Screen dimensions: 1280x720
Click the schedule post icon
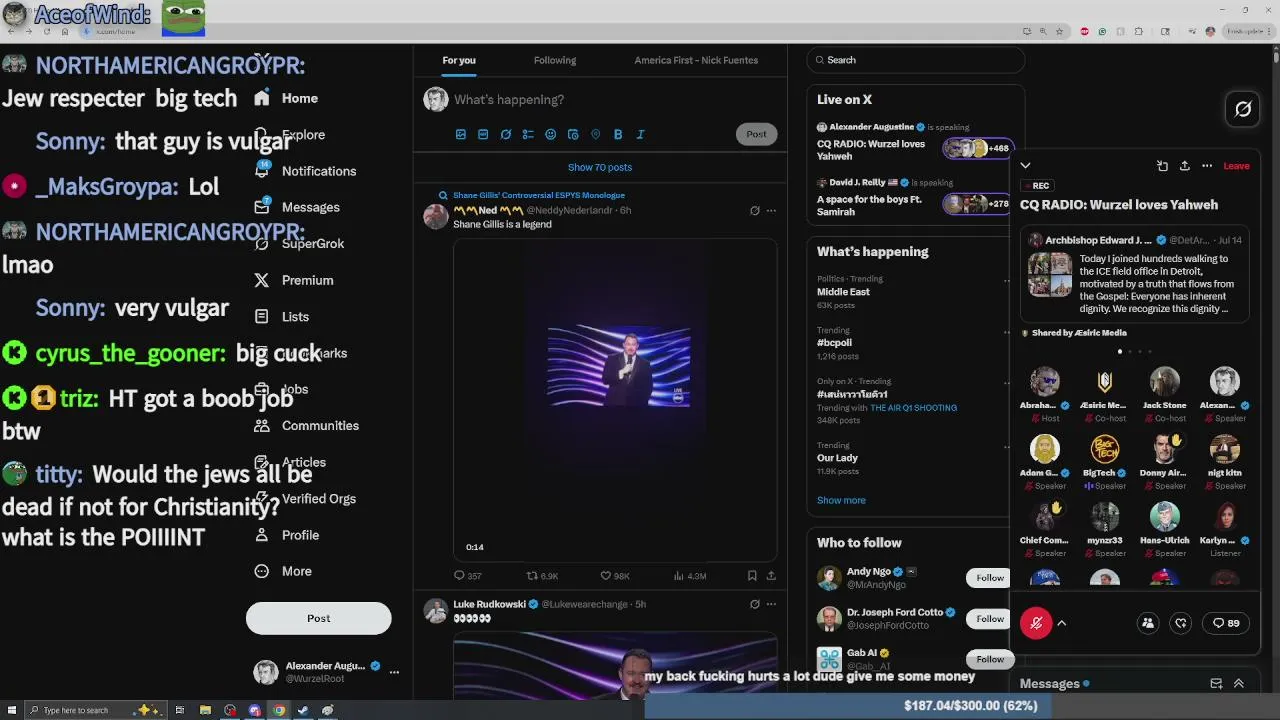pos(573,134)
